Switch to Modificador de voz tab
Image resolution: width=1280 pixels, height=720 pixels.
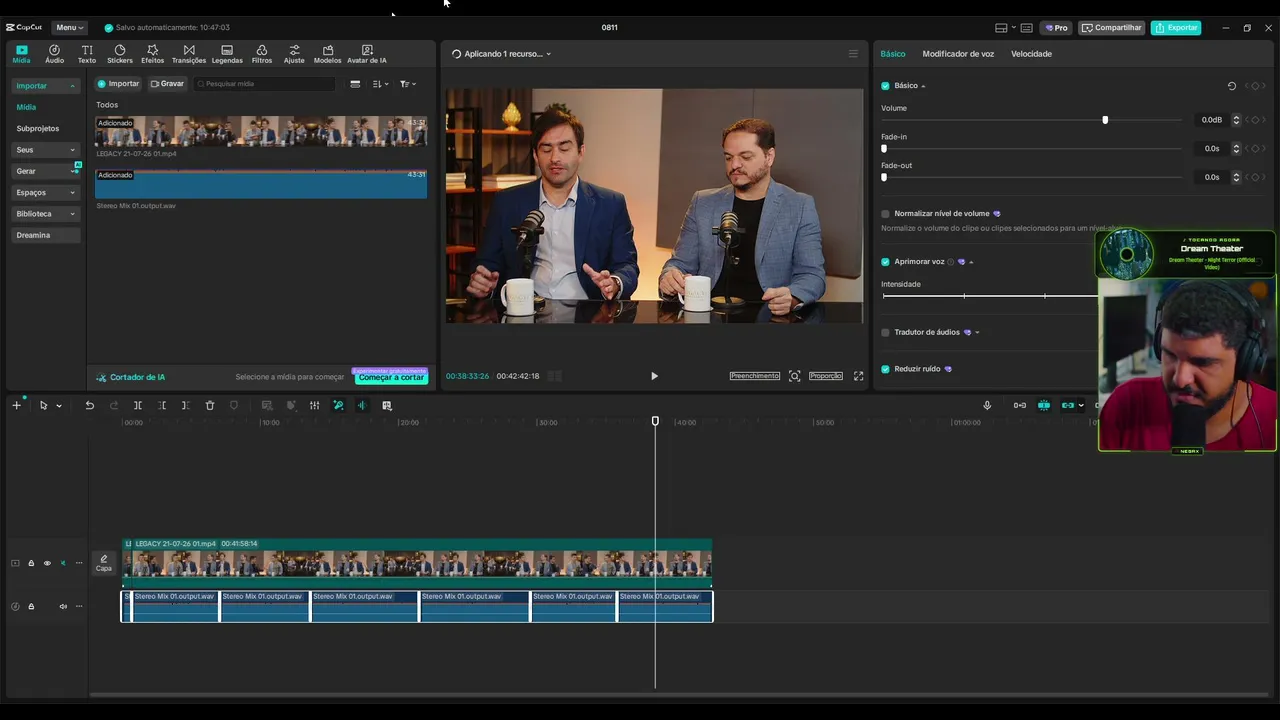pos(958,54)
